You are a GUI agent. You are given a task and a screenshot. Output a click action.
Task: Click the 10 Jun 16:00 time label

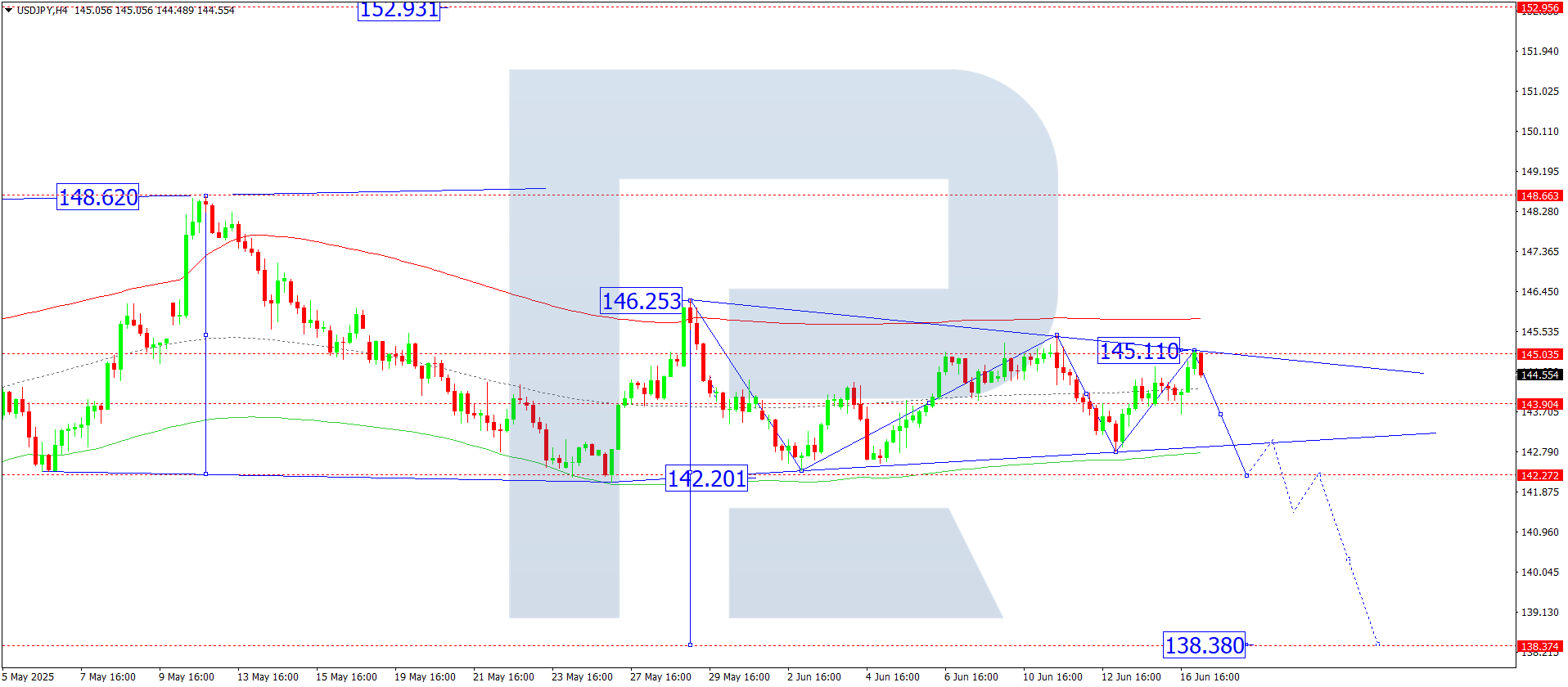(1052, 676)
